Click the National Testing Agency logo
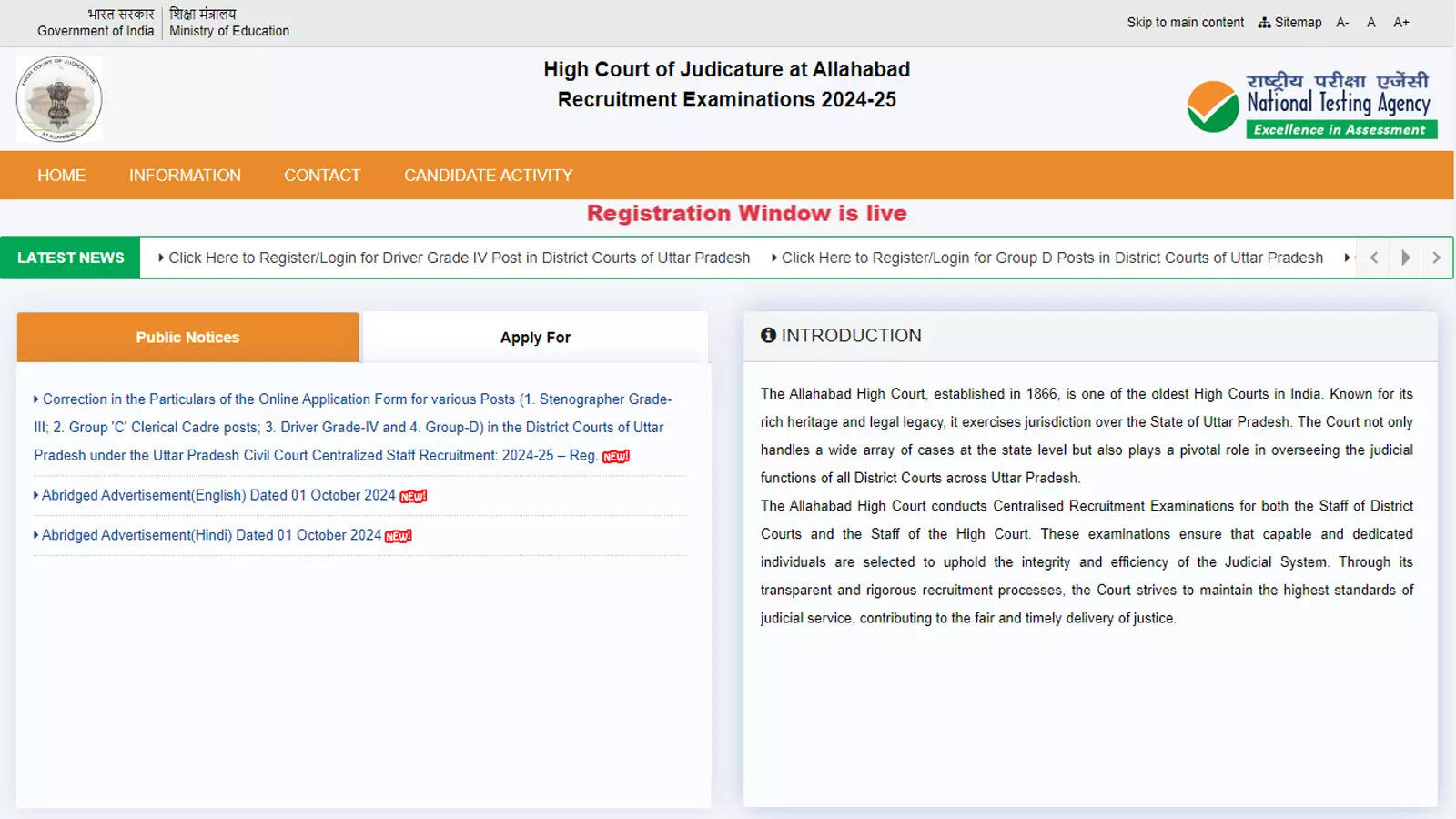Image resolution: width=1456 pixels, height=819 pixels. tap(1312, 100)
